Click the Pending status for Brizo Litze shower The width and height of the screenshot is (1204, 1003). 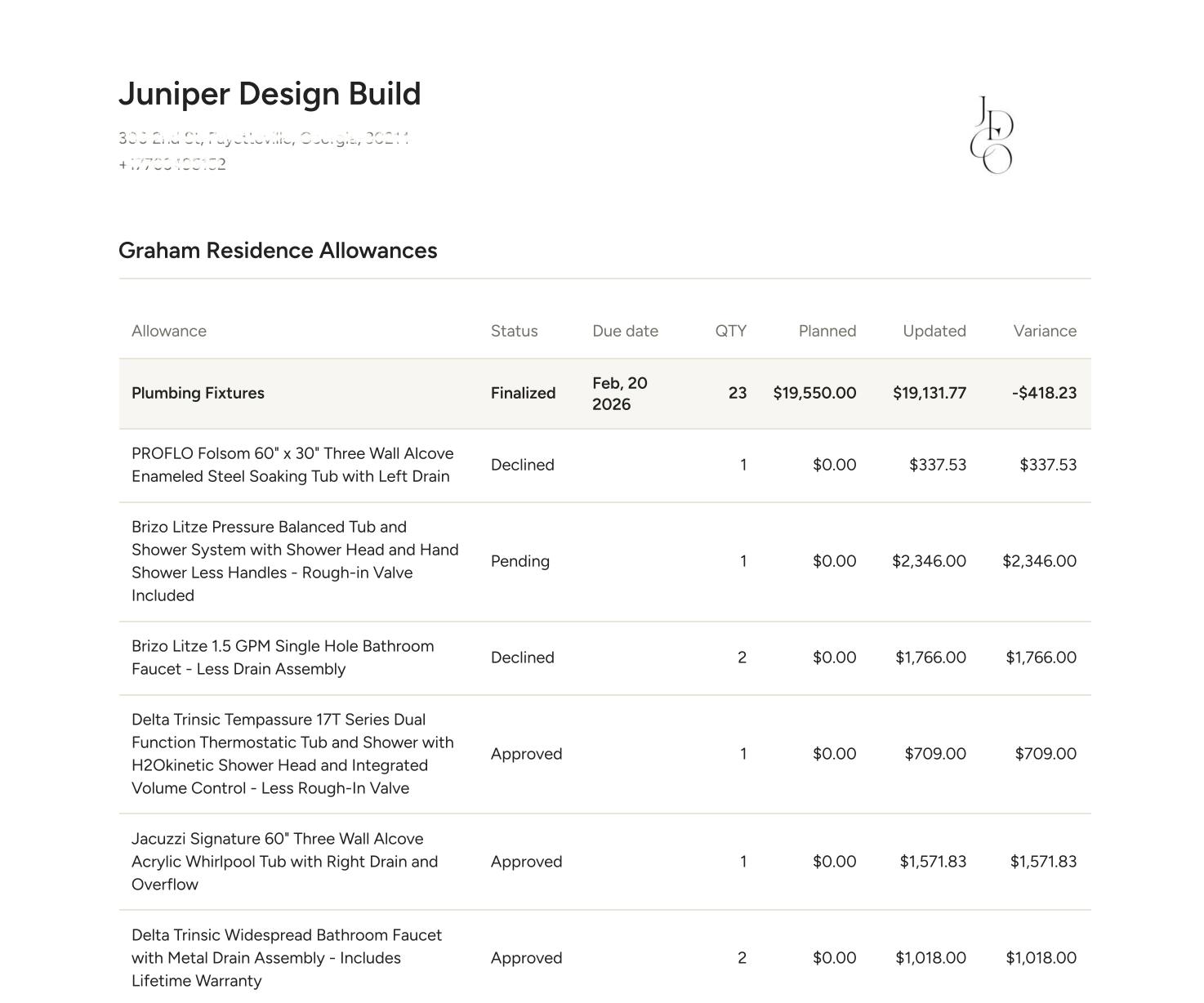point(520,561)
